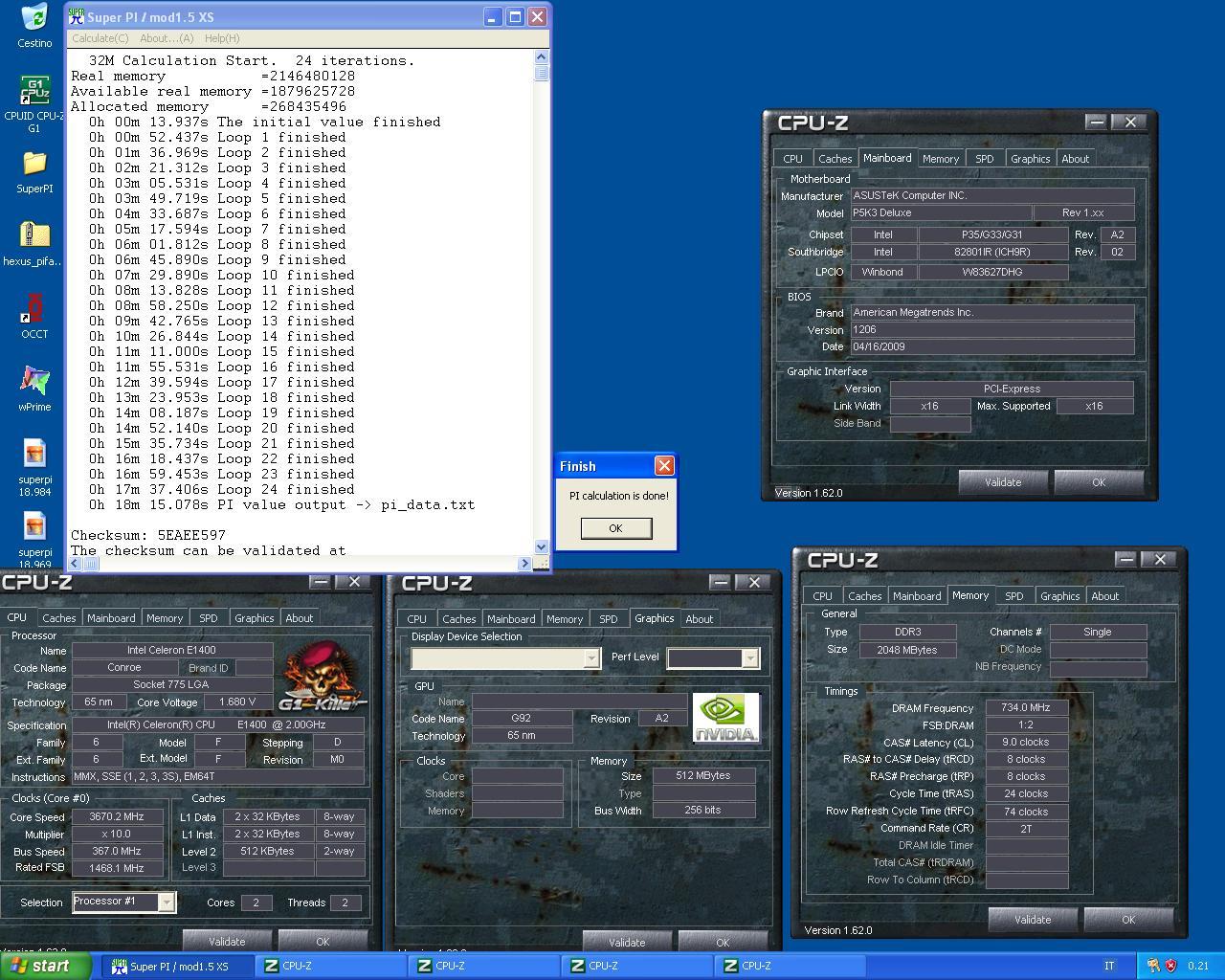Click the P5K3 Deluxe model field
This screenshot has width=1225, height=980.
[x=941, y=213]
